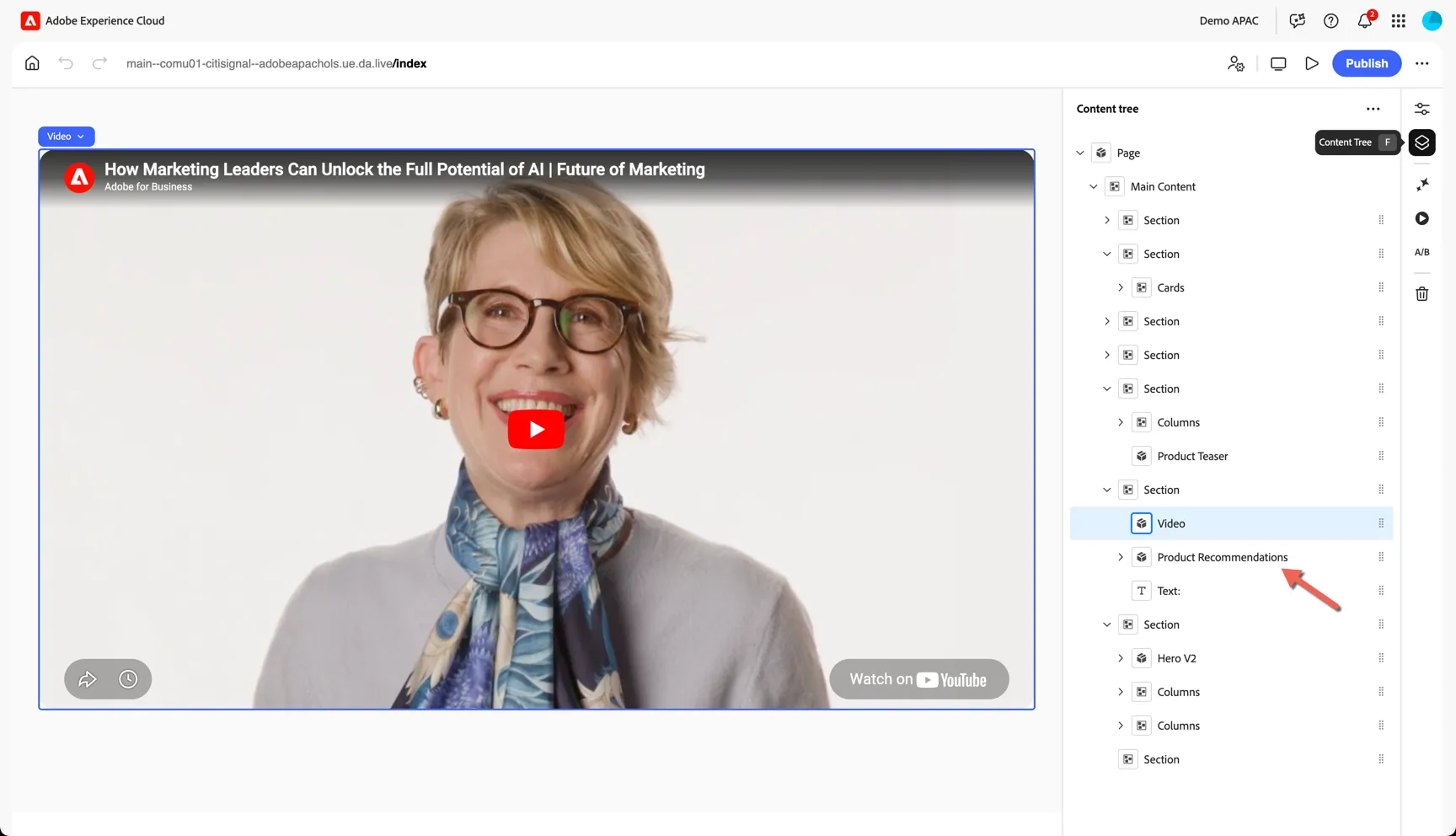Viewport: 1456px width, 836px height.
Task: Go to the home icon
Action: click(x=32, y=63)
